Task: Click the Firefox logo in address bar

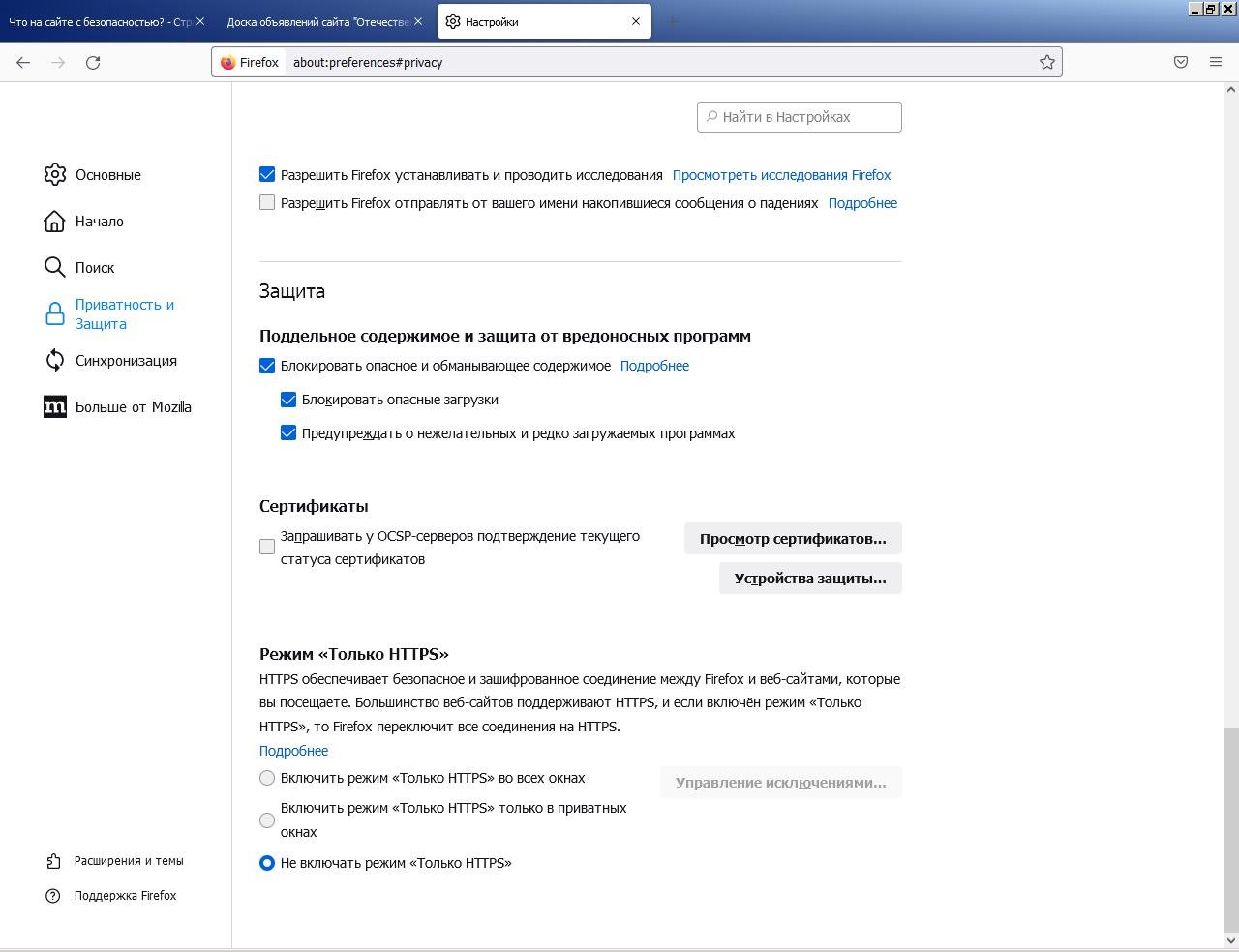Action: click(228, 62)
